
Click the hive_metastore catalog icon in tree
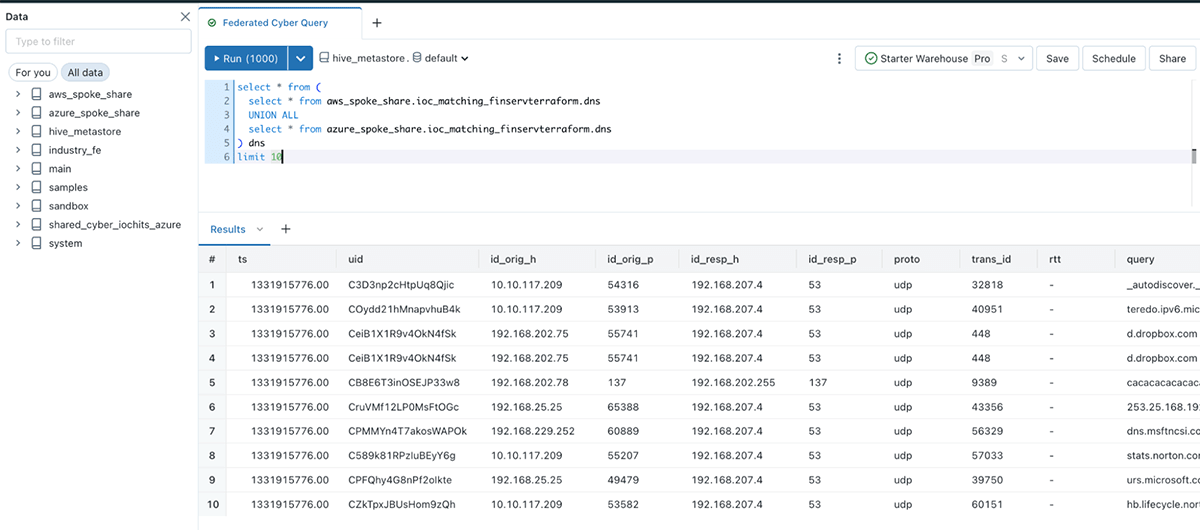click(37, 132)
